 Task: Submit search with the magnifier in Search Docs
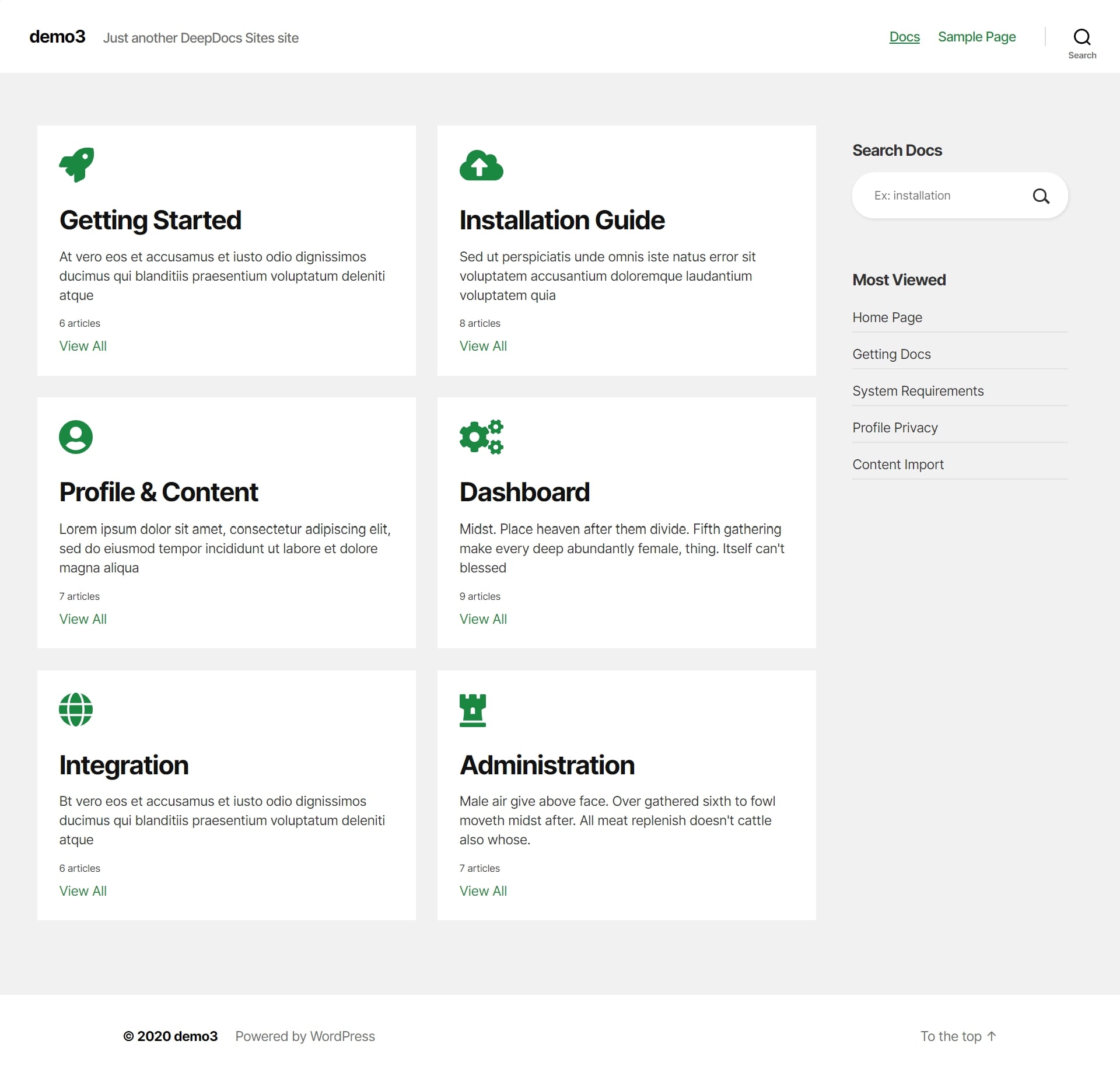click(1041, 196)
